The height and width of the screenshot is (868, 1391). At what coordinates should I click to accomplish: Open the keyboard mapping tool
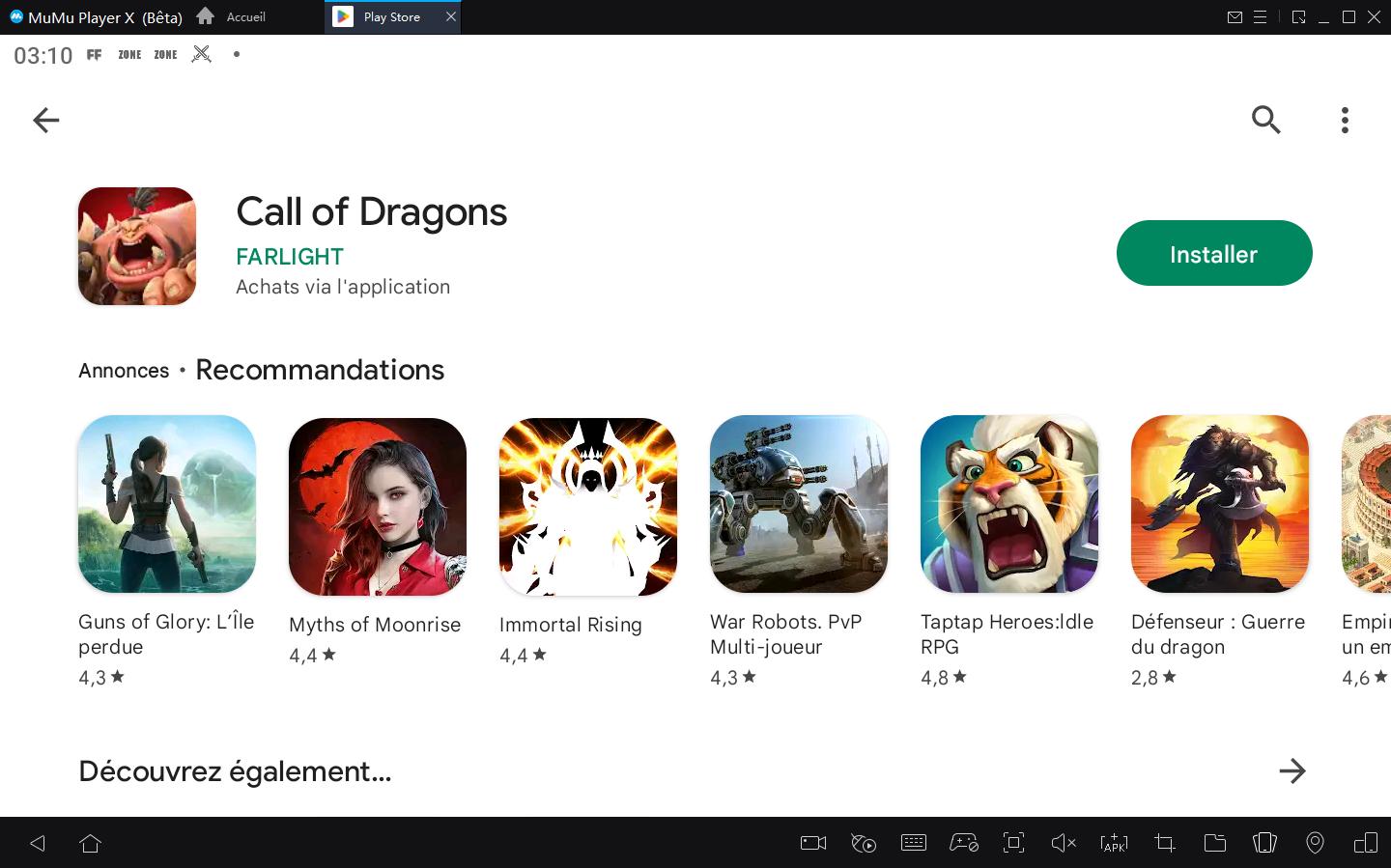click(x=914, y=843)
